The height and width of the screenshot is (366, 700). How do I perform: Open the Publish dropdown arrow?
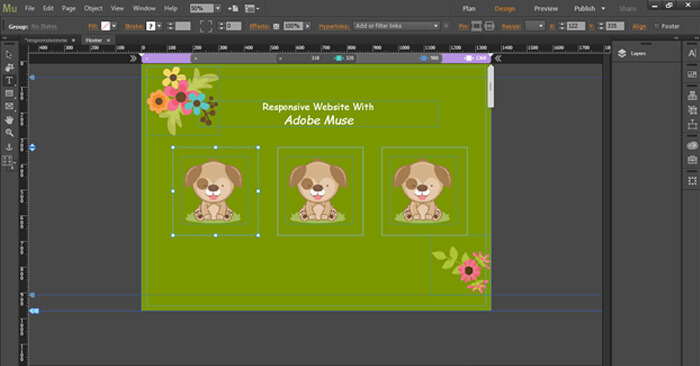[603, 8]
